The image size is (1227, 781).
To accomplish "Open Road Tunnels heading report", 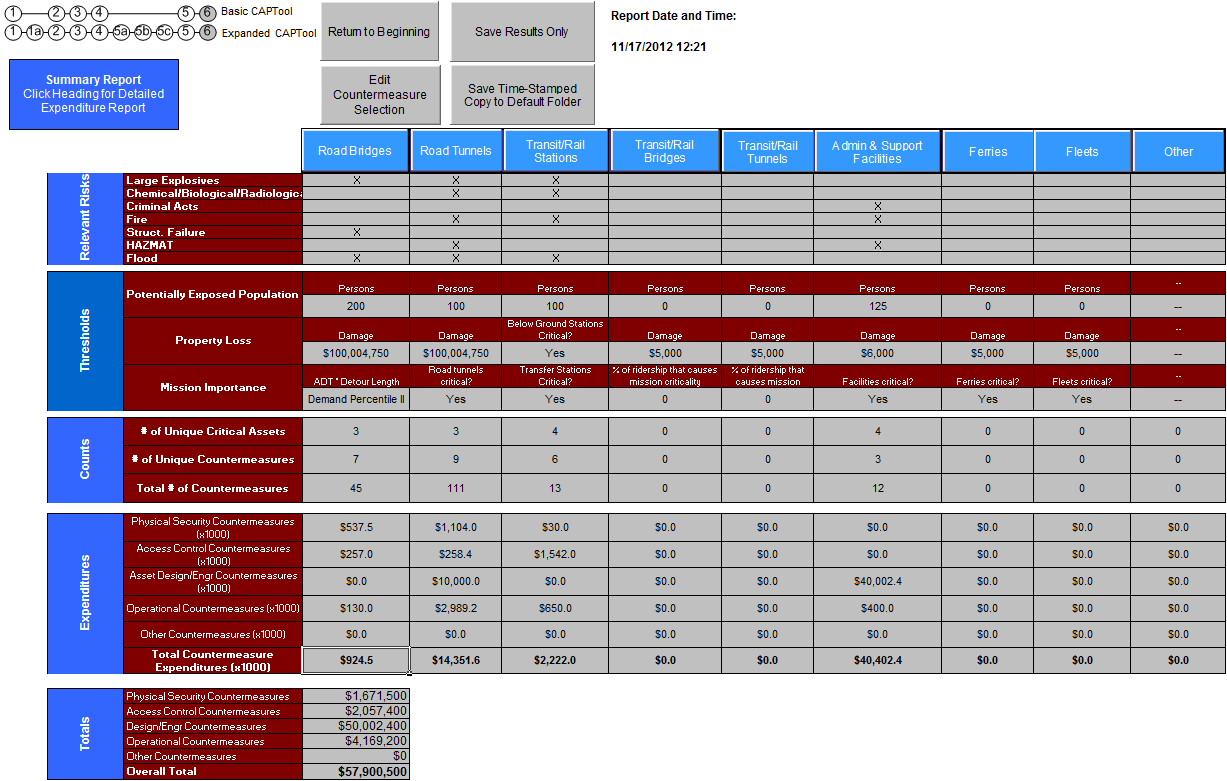I will coord(456,151).
